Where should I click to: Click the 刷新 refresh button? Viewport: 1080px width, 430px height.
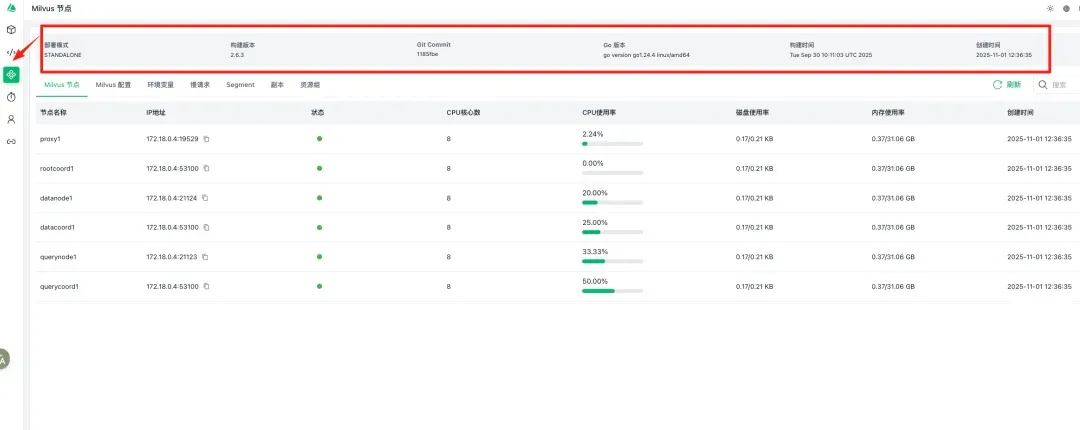coord(1007,86)
